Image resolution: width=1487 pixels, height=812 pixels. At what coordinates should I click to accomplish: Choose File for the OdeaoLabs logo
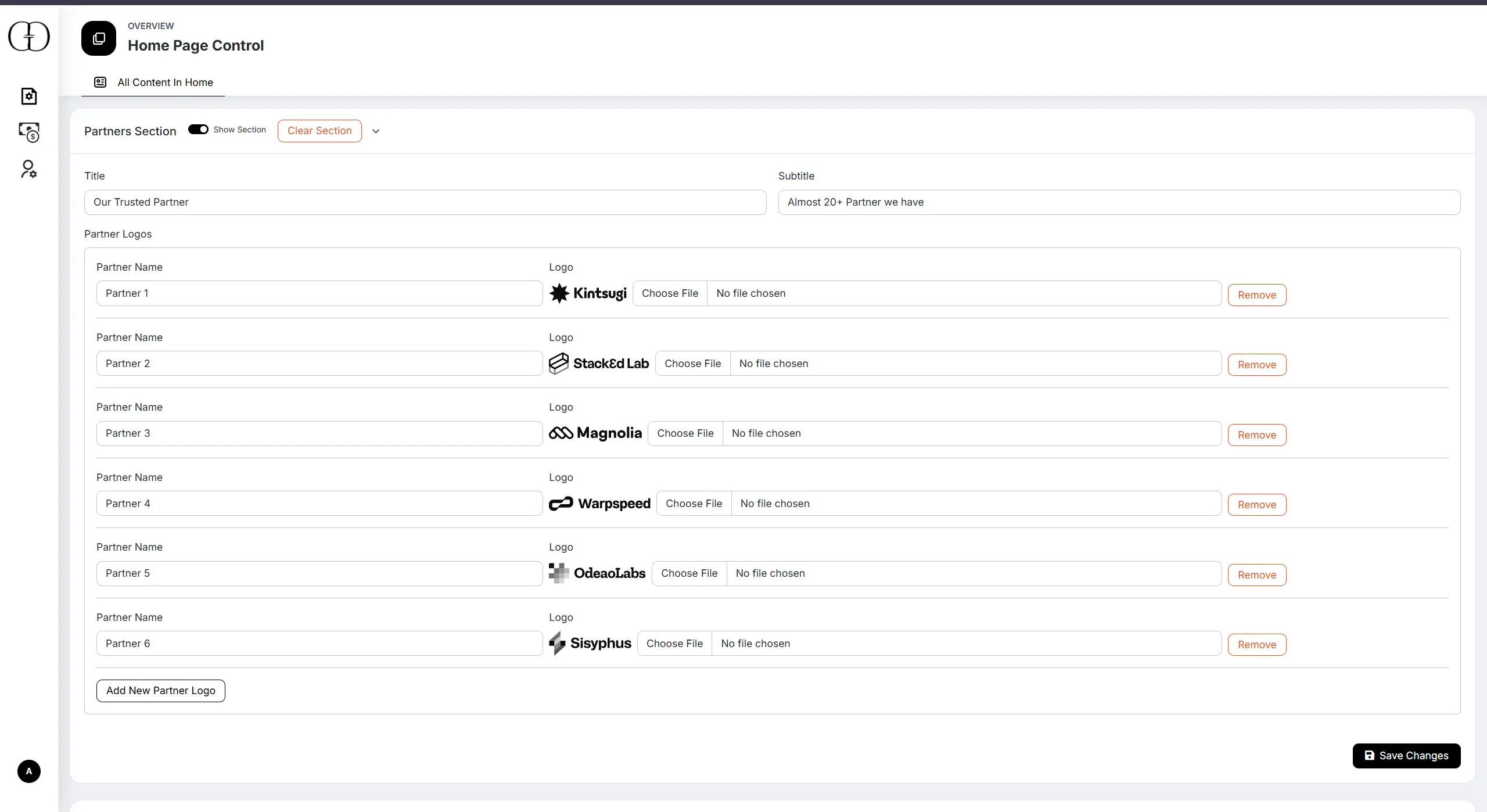(689, 573)
